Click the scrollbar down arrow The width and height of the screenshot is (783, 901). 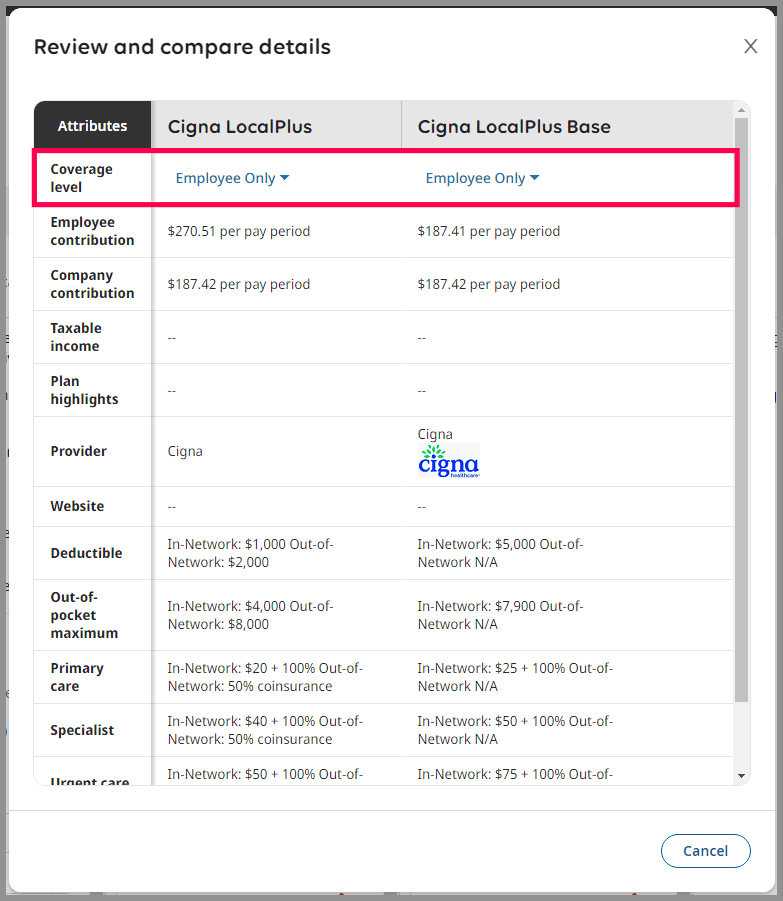[741, 776]
